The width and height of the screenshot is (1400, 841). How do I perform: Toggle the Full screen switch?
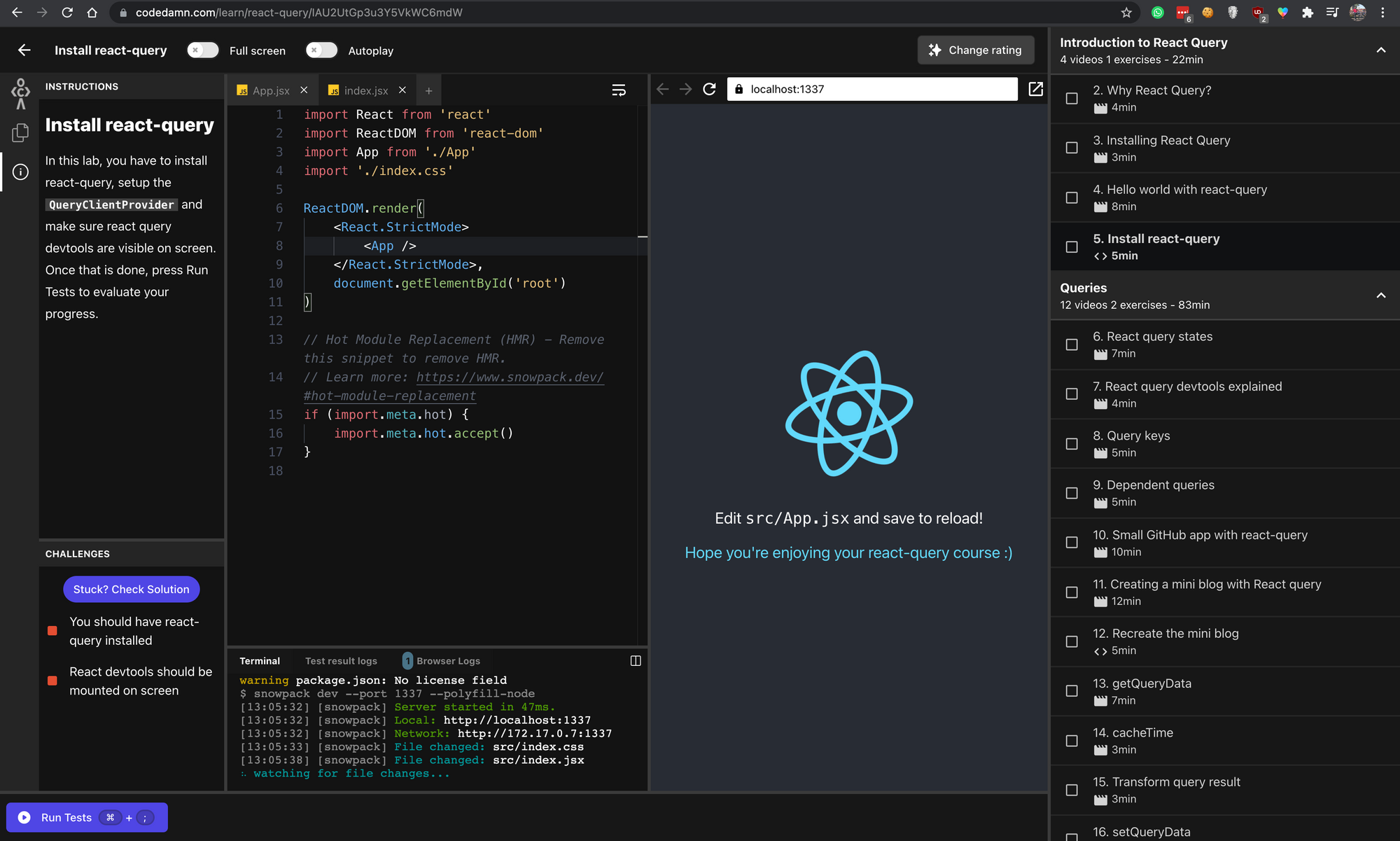pyautogui.click(x=203, y=50)
